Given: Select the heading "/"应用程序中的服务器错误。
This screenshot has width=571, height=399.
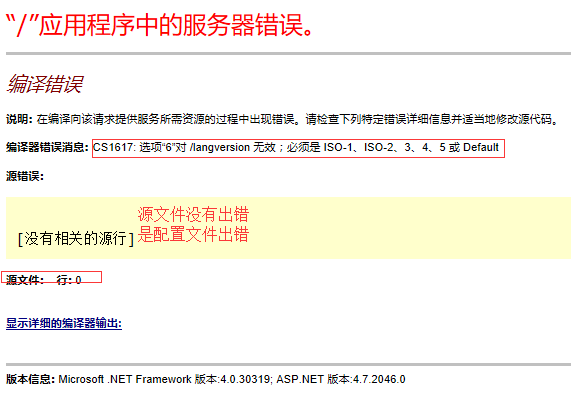Looking at the screenshot, I should click(x=160, y=25).
